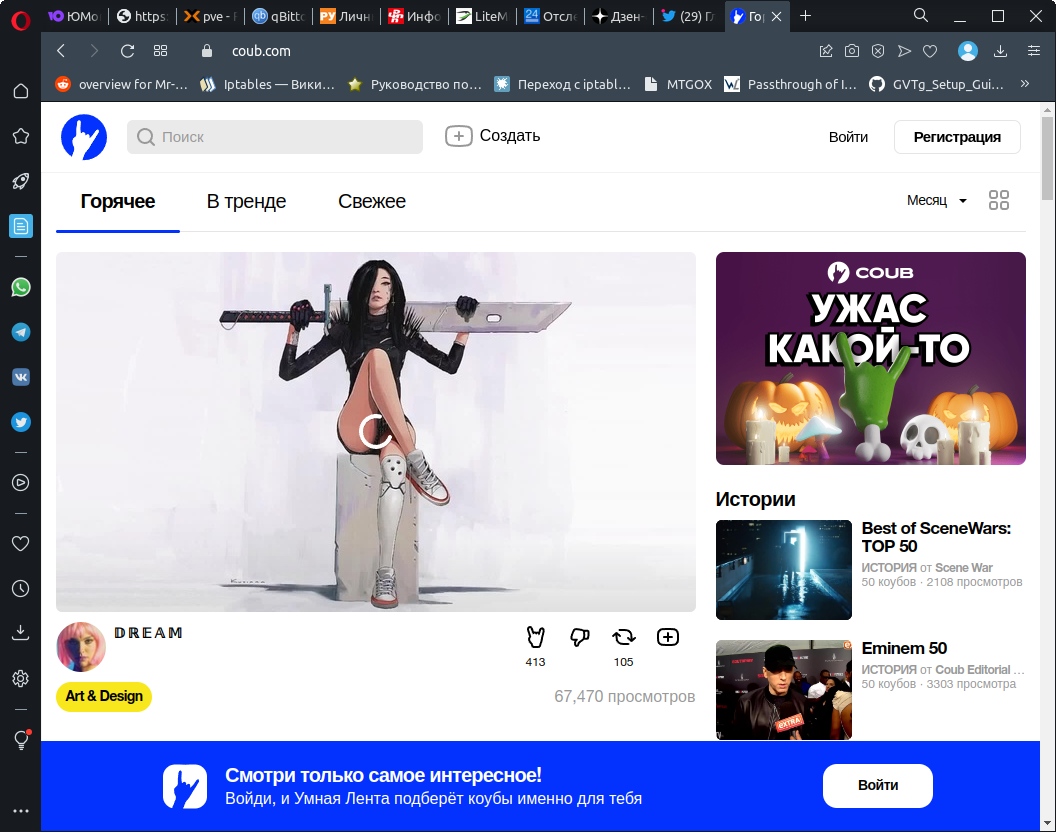Click inside the 'Поиск' search field
The image size is (1056, 832).
pos(274,136)
